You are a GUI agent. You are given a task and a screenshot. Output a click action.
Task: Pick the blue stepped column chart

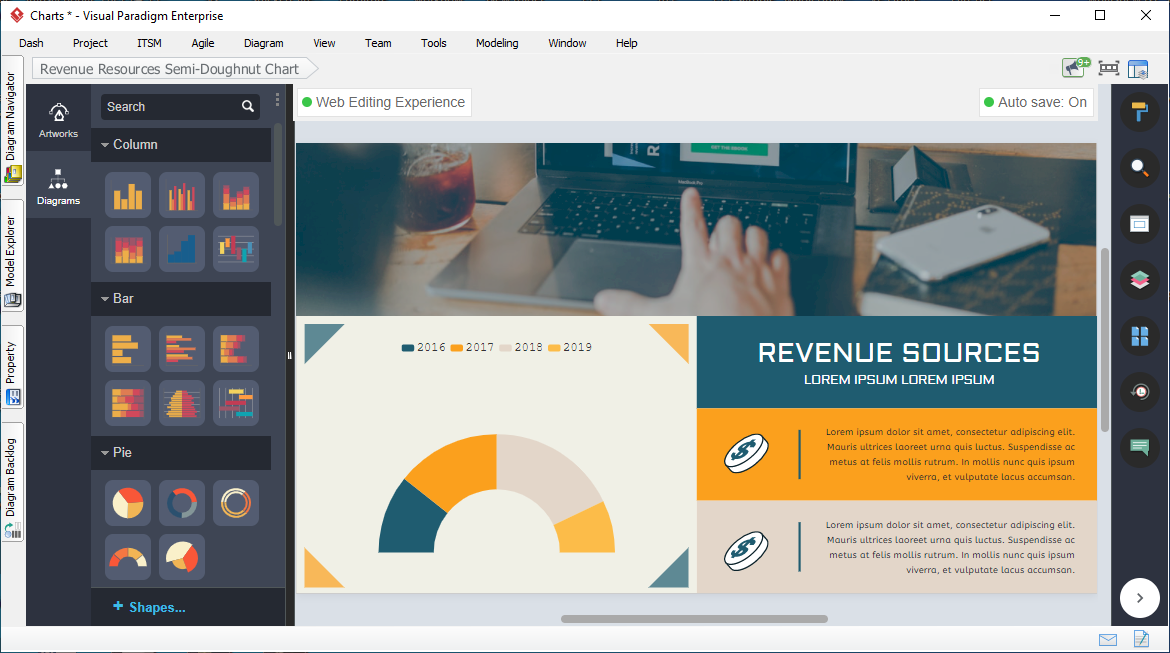(182, 249)
